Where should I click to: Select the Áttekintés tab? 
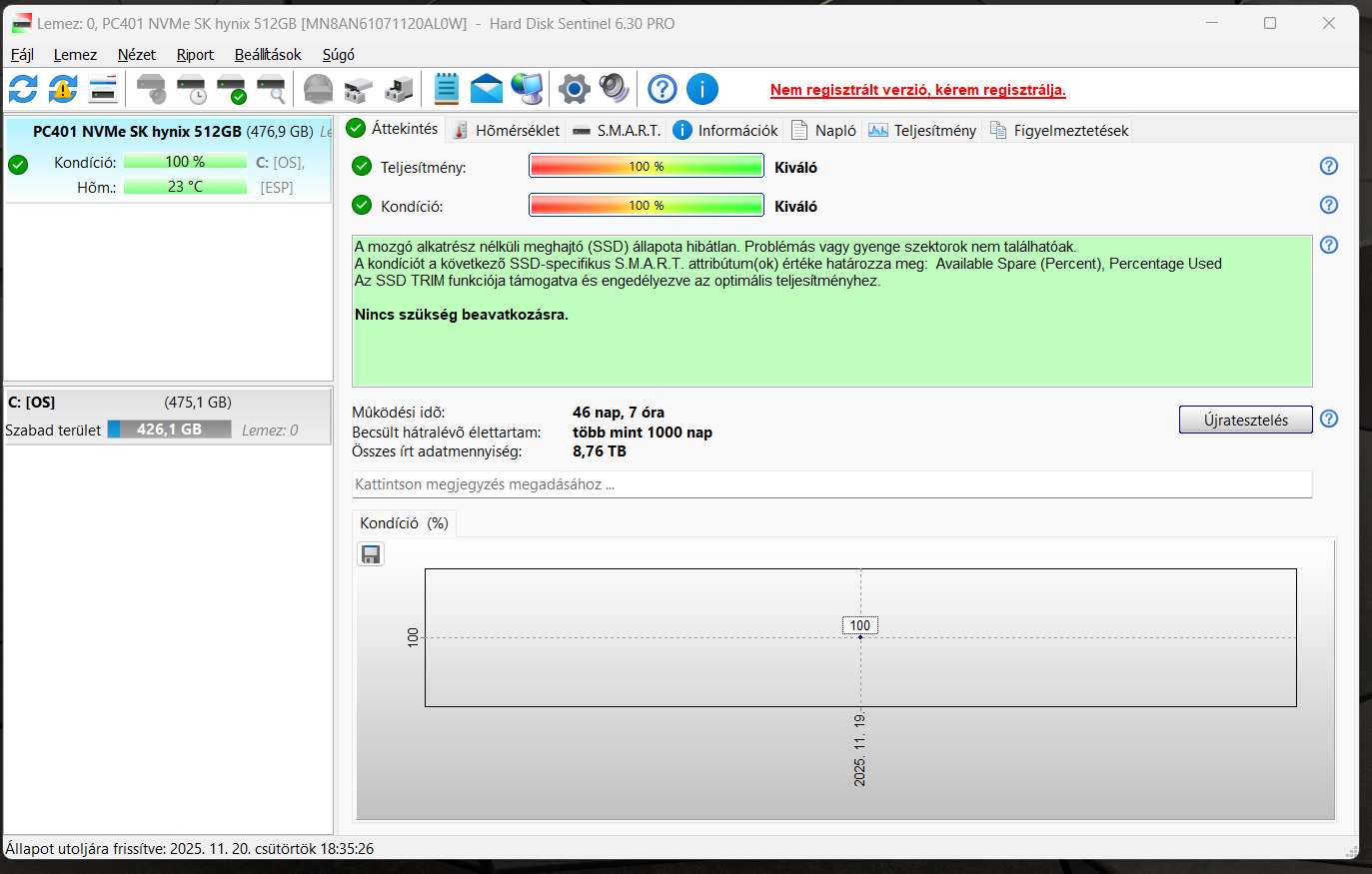pos(393,129)
